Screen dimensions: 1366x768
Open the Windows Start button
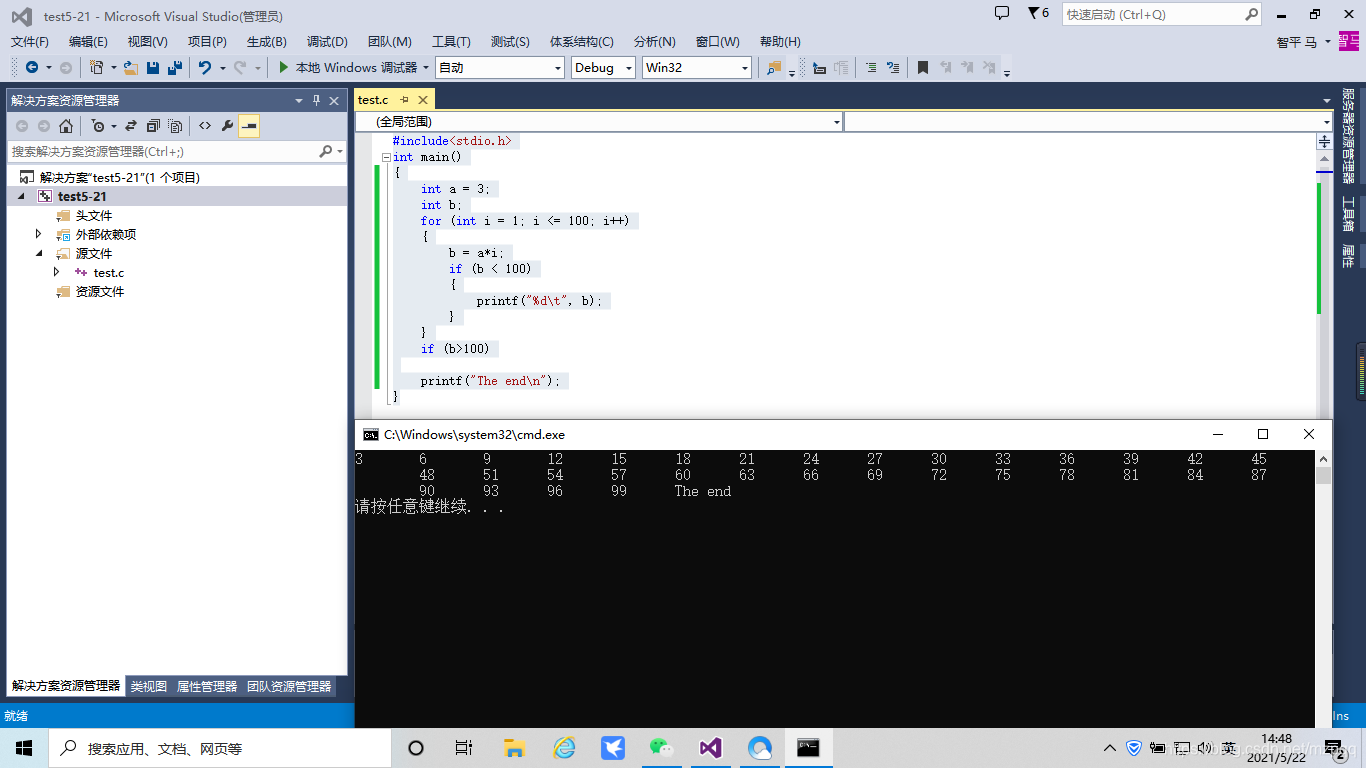24,748
